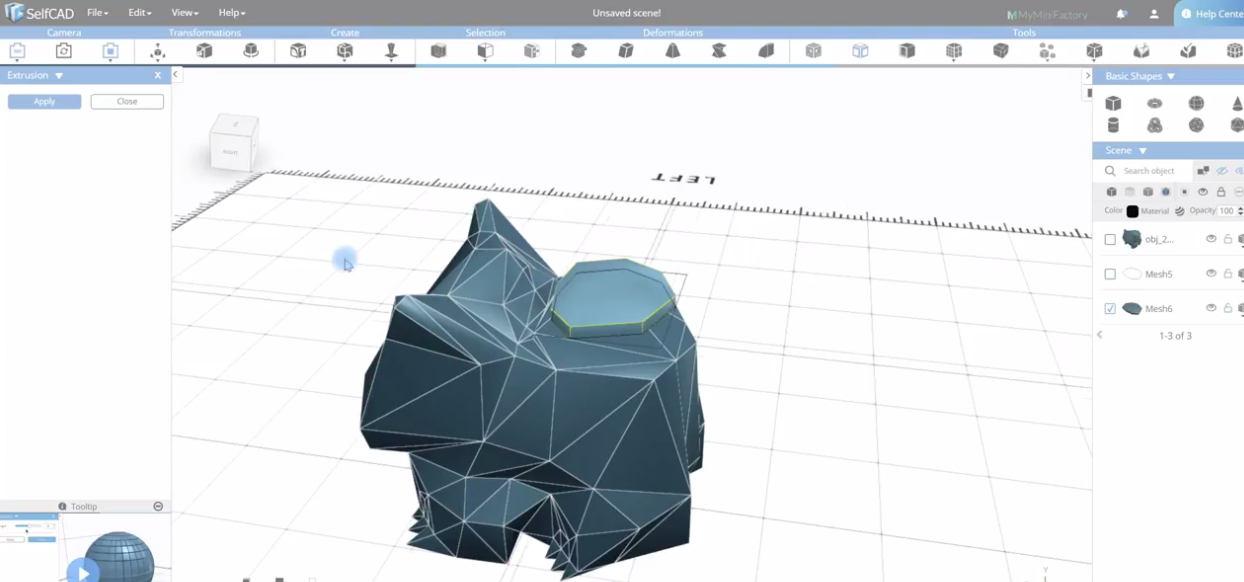Image resolution: width=1244 pixels, height=582 pixels.
Task: Open the MyMiniFactory link
Action: tap(1047, 14)
